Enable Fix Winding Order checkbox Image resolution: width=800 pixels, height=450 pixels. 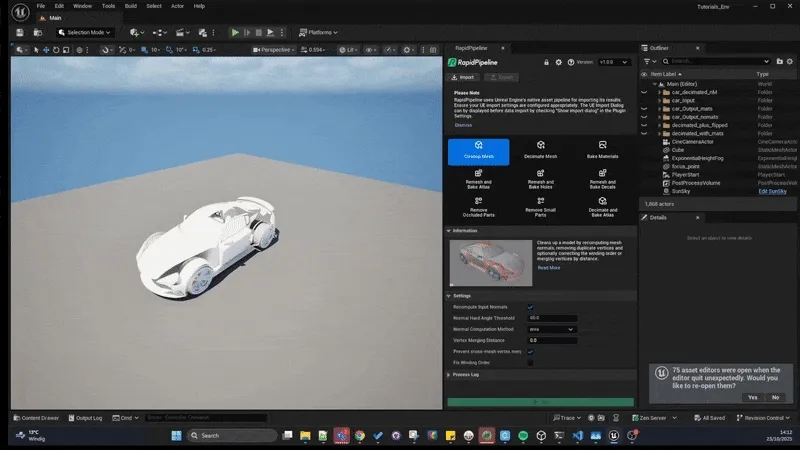[531, 362]
